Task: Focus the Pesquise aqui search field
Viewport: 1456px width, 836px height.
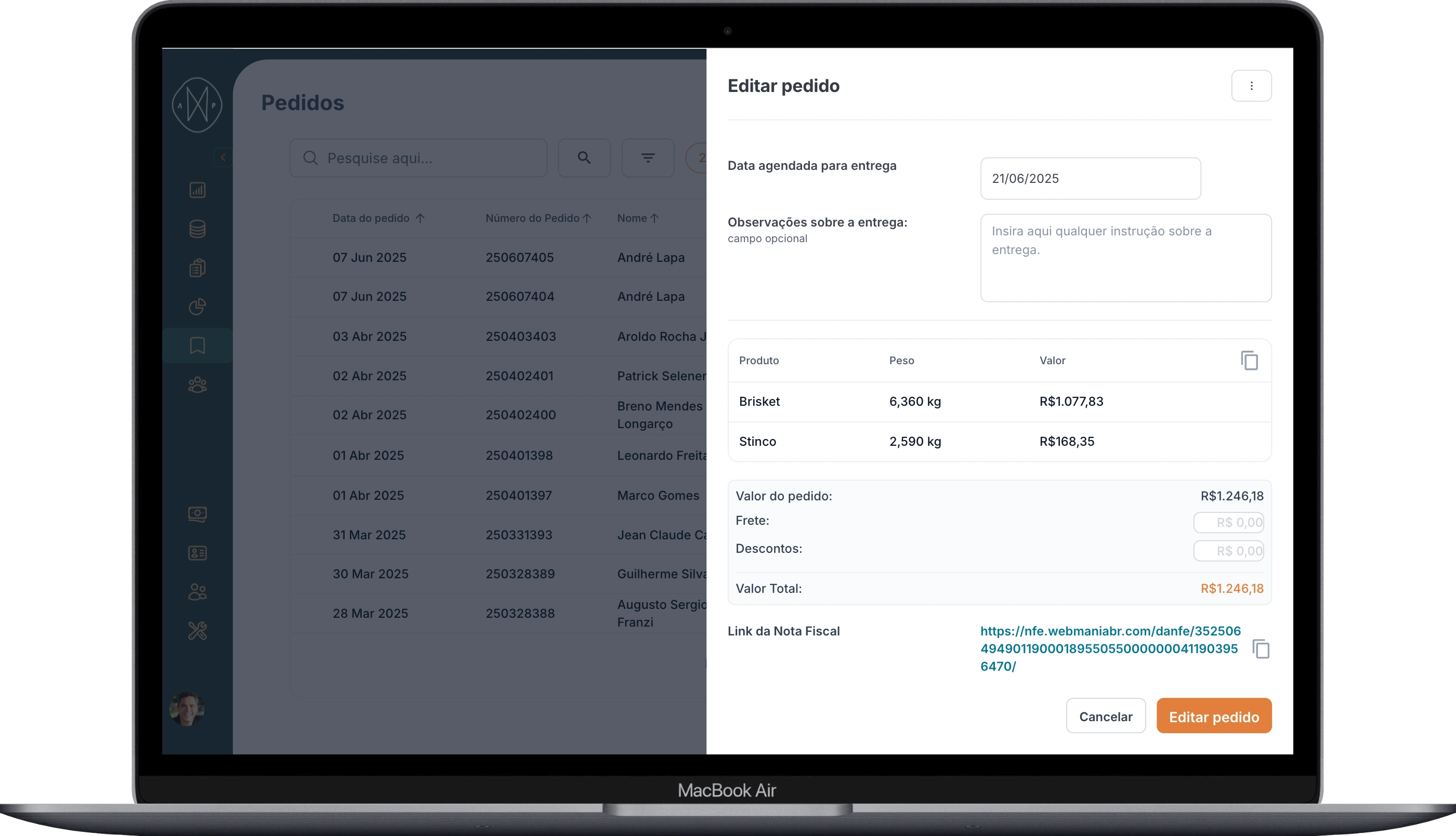Action: tap(418, 158)
